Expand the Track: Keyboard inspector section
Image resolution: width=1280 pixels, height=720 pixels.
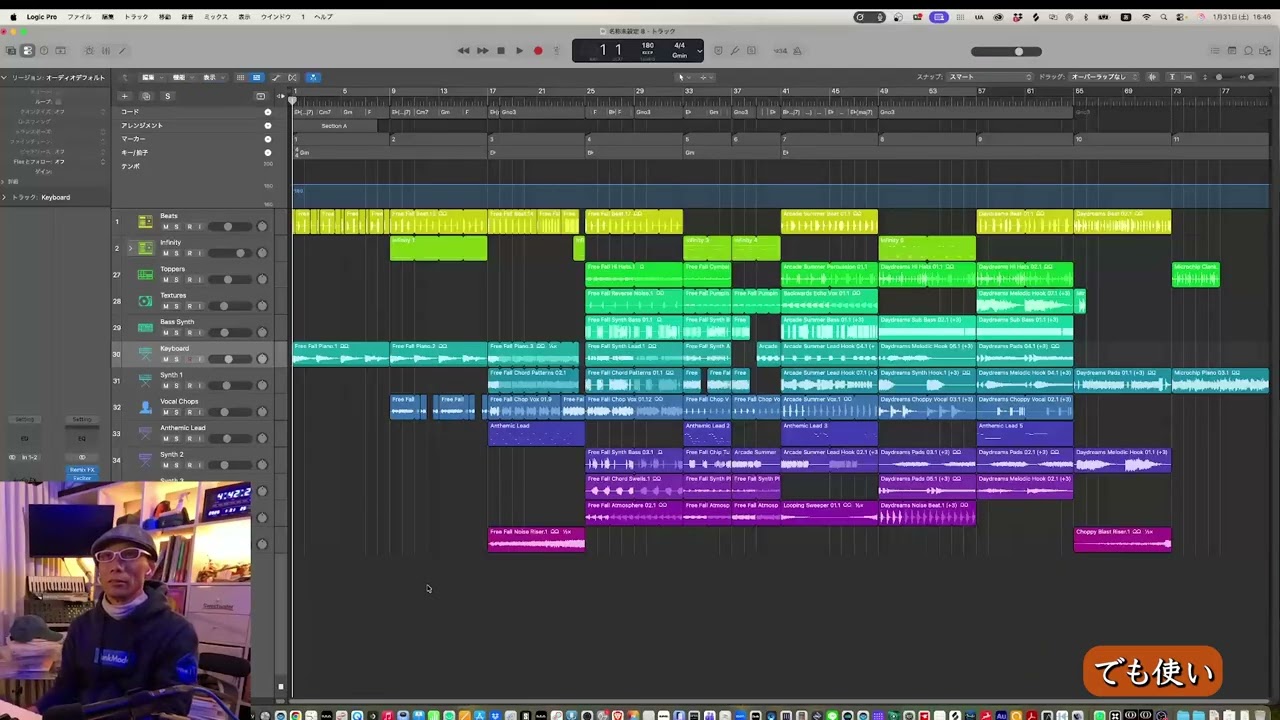pos(4,197)
